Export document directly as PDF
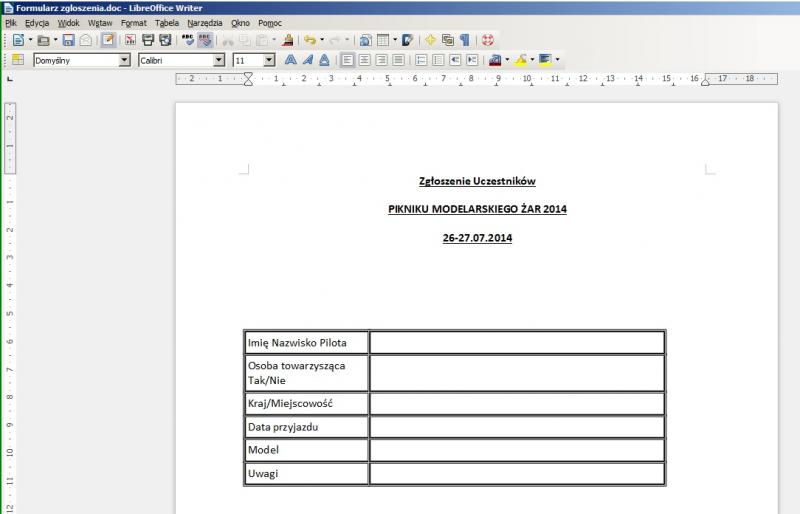Viewport: 800px width, 514px height. coord(130,40)
